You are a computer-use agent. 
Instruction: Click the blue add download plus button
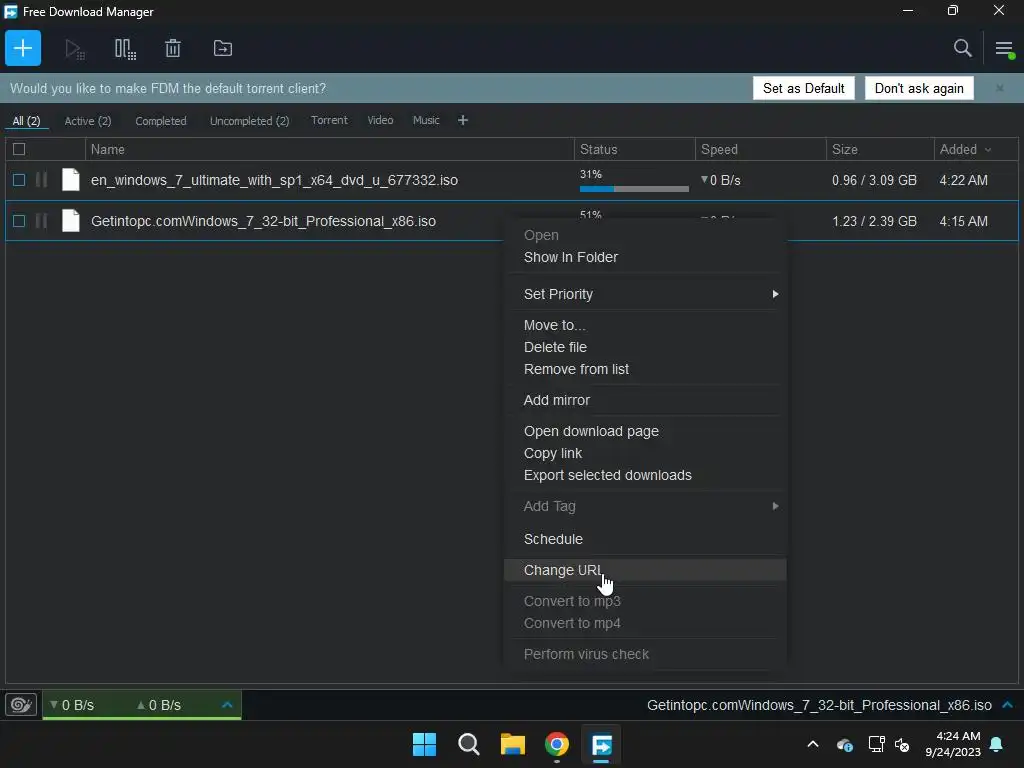pos(23,48)
